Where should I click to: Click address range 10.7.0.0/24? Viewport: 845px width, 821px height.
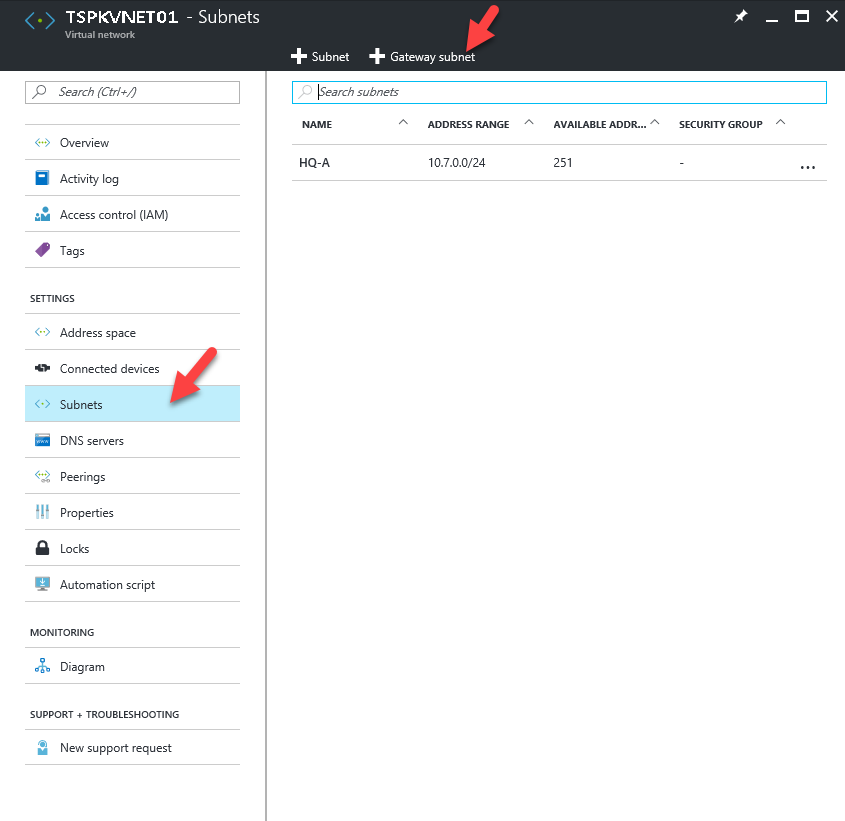pos(456,163)
